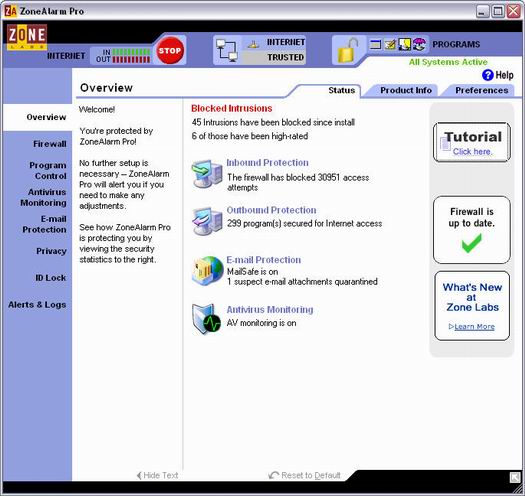Click the 'Firewall is up to date' box
The width and height of the screenshot is (525, 496).
click(471, 230)
